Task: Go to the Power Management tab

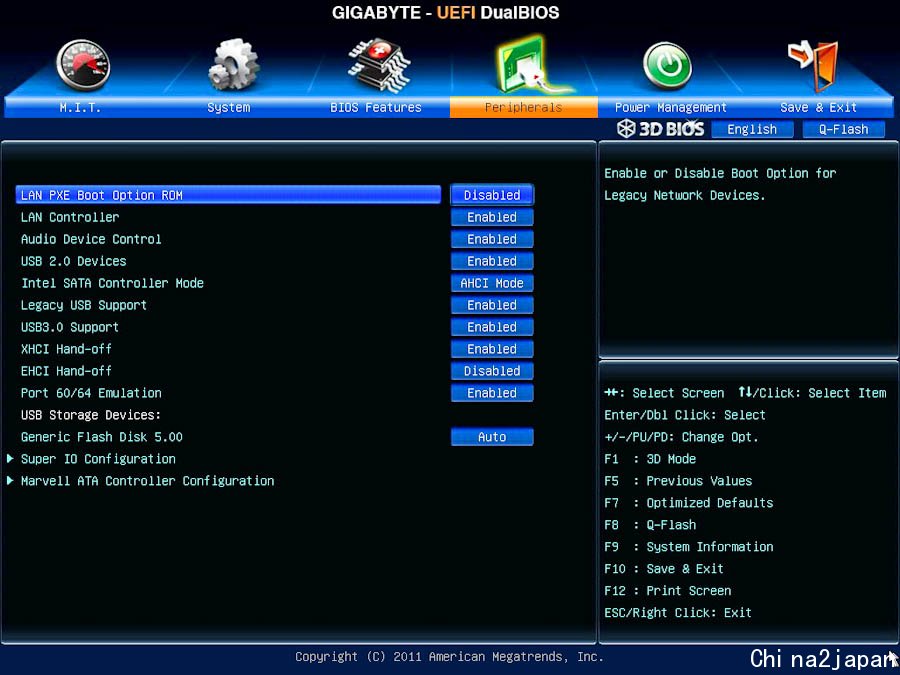Action: tap(670, 107)
